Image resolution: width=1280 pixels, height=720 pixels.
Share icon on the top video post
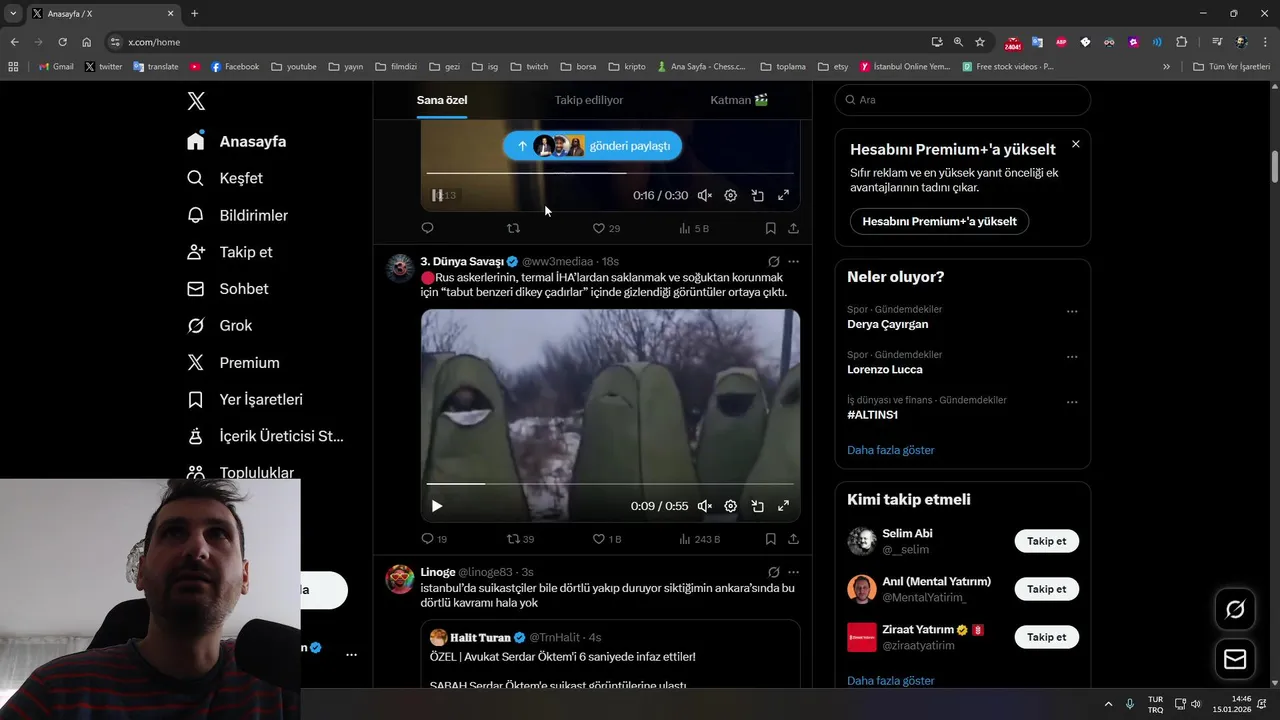coord(793,228)
